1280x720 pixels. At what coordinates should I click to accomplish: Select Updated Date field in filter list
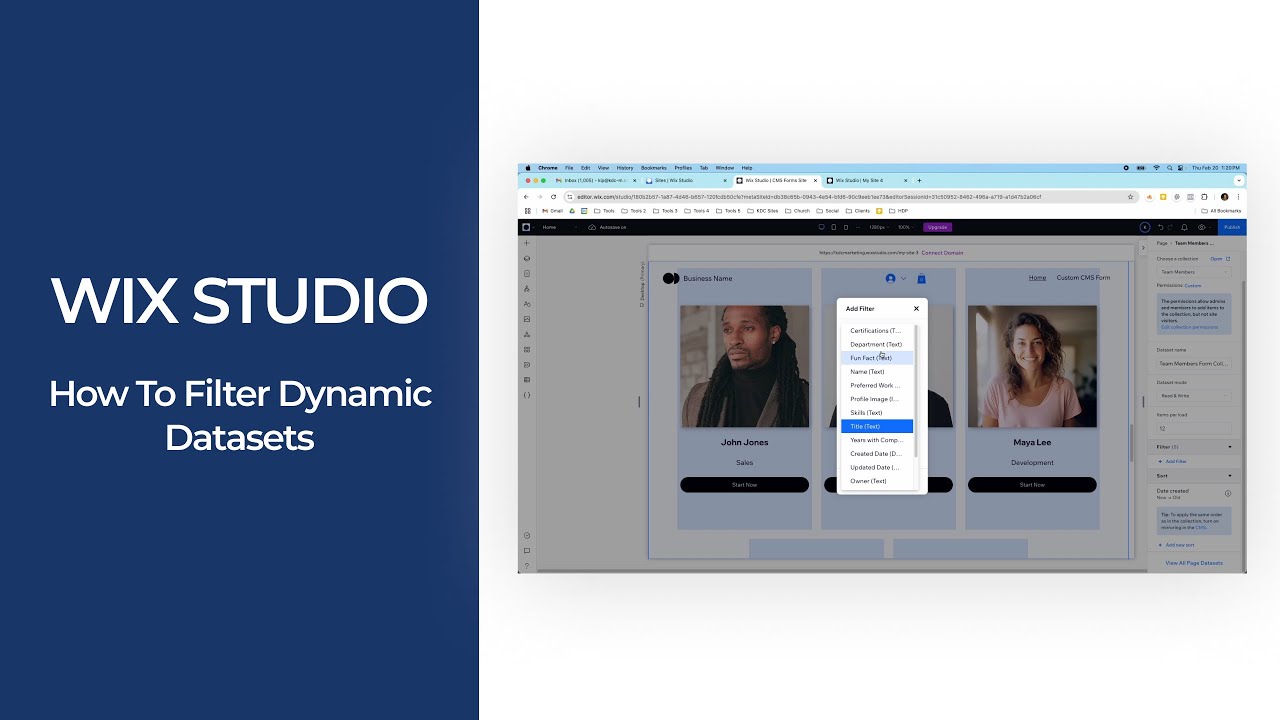[877, 467]
